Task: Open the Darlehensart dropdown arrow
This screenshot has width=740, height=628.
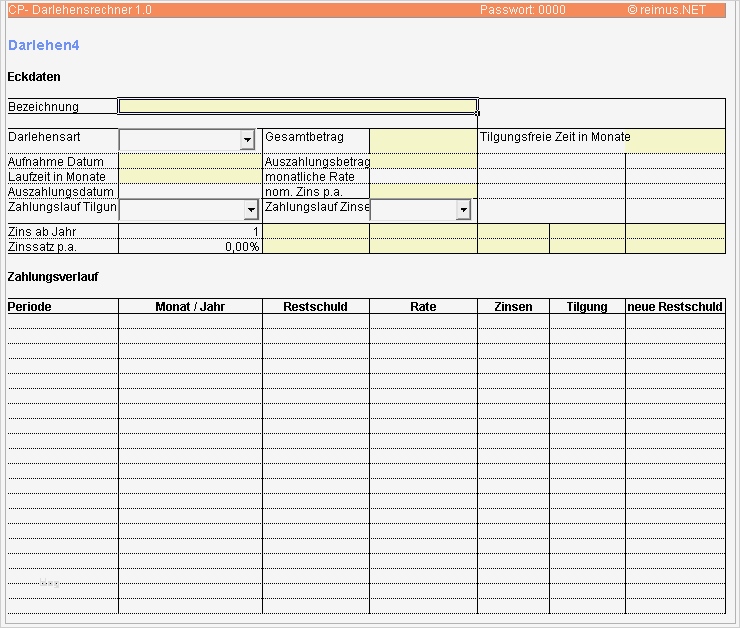Action: 247,140
